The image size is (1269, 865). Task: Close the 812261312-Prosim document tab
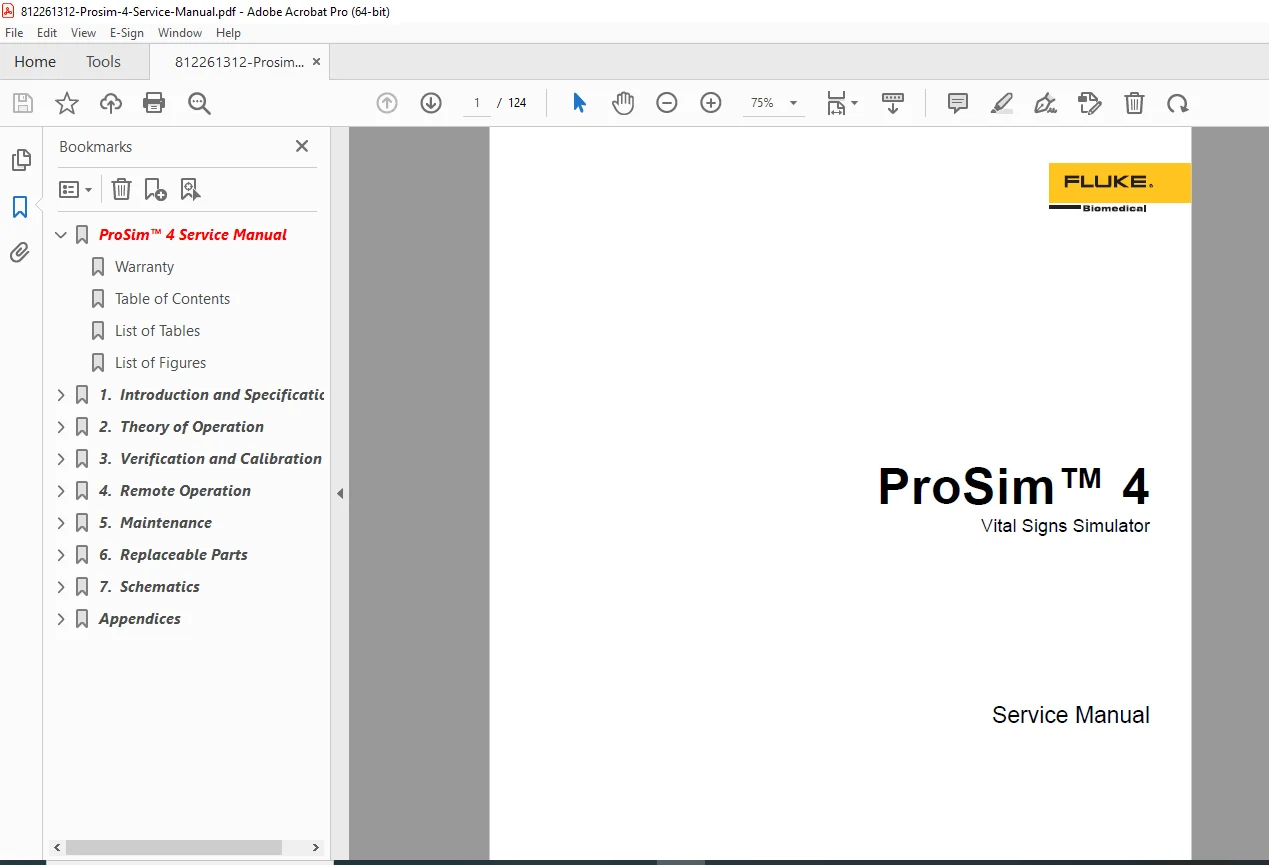tap(317, 62)
